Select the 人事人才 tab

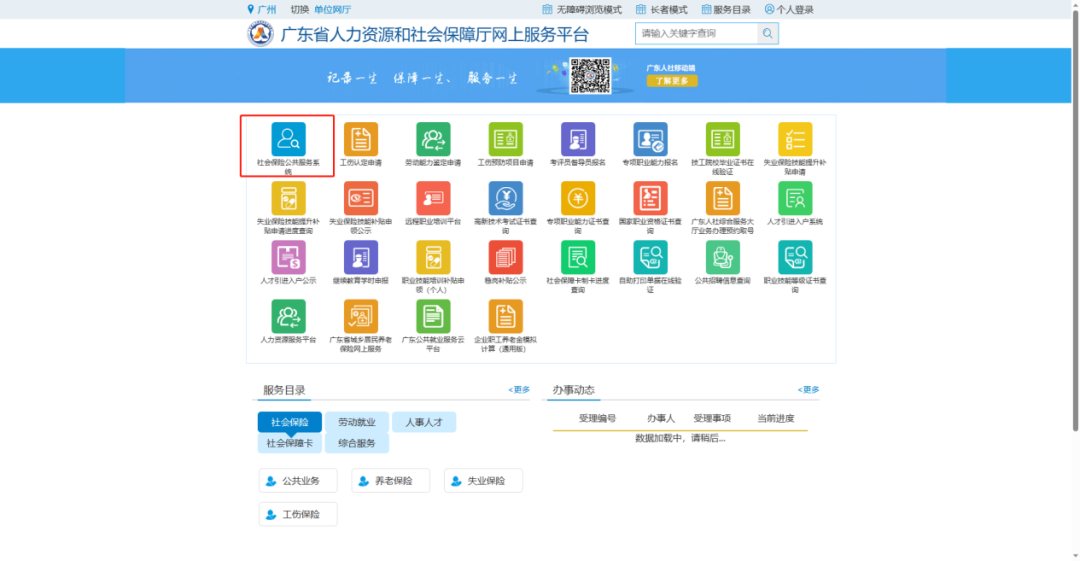pos(424,422)
